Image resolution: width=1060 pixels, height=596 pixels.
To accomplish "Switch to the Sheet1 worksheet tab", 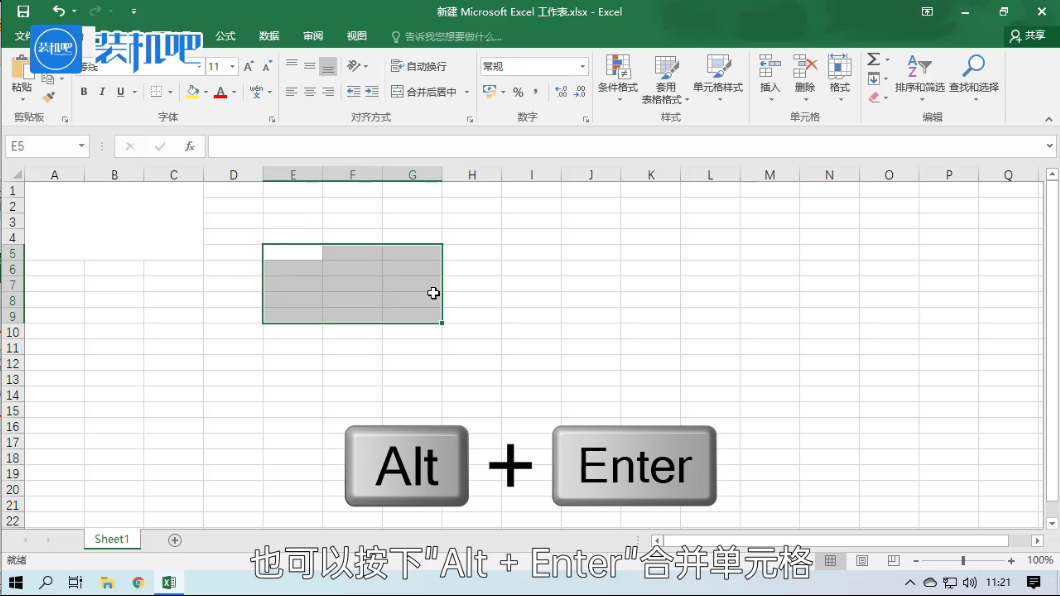I will [112, 539].
